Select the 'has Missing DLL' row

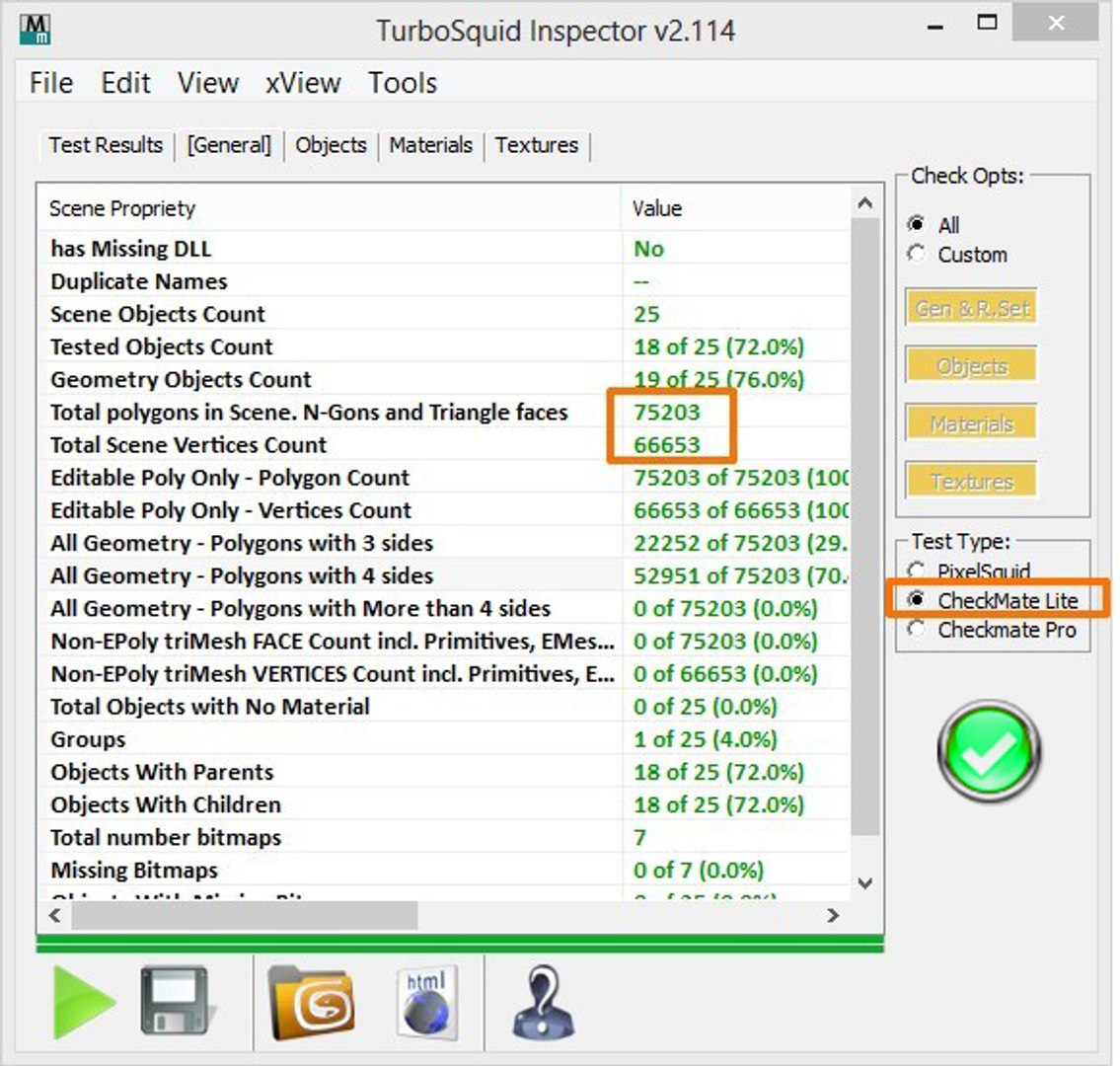444,249
